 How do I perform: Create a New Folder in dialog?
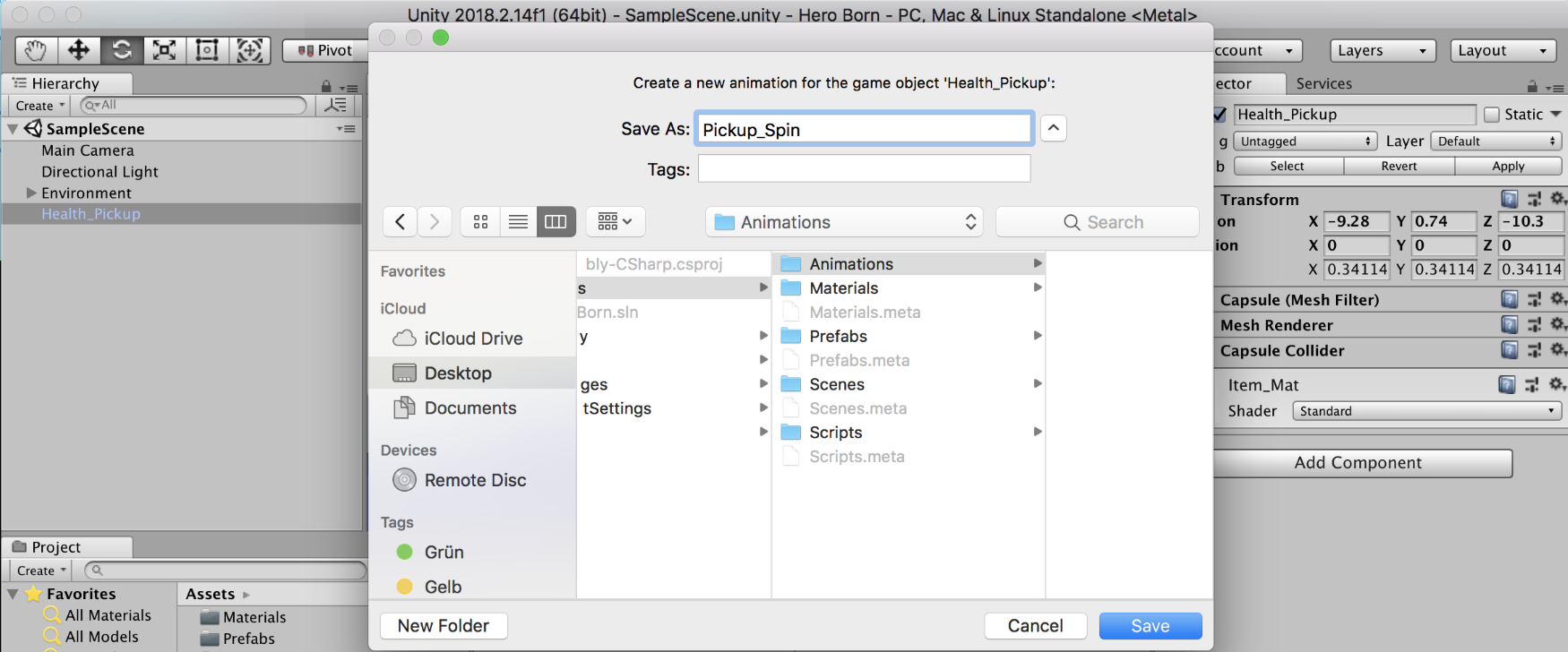[444, 626]
